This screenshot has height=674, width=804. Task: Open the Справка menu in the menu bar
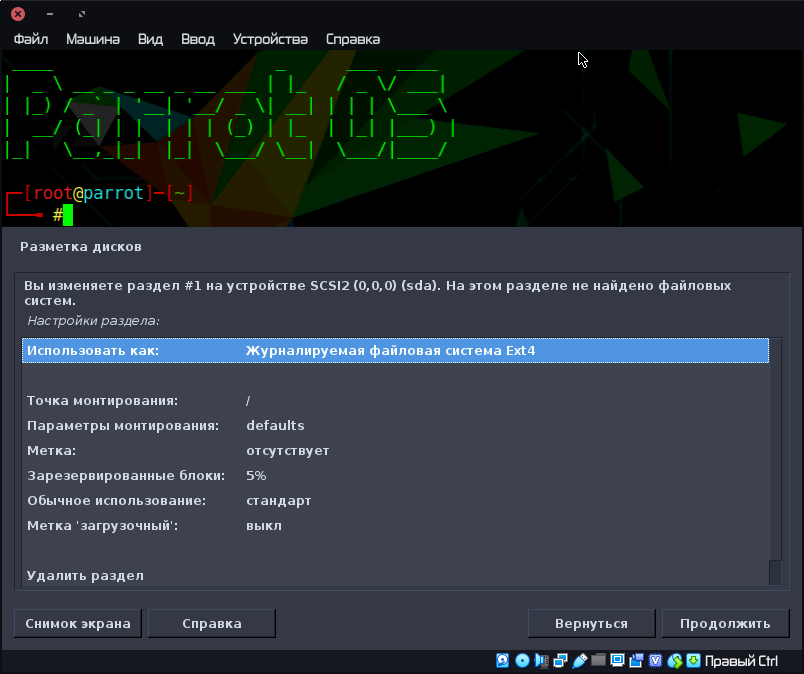[353, 39]
